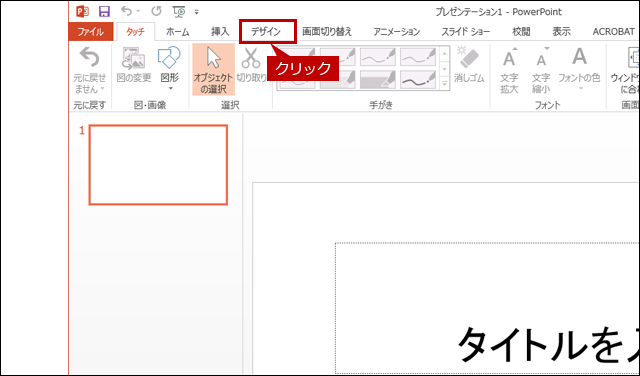Click the PowerPoint application logo icon
Image resolution: width=640 pixels, height=376 pixels.
pyautogui.click(x=82, y=11)
